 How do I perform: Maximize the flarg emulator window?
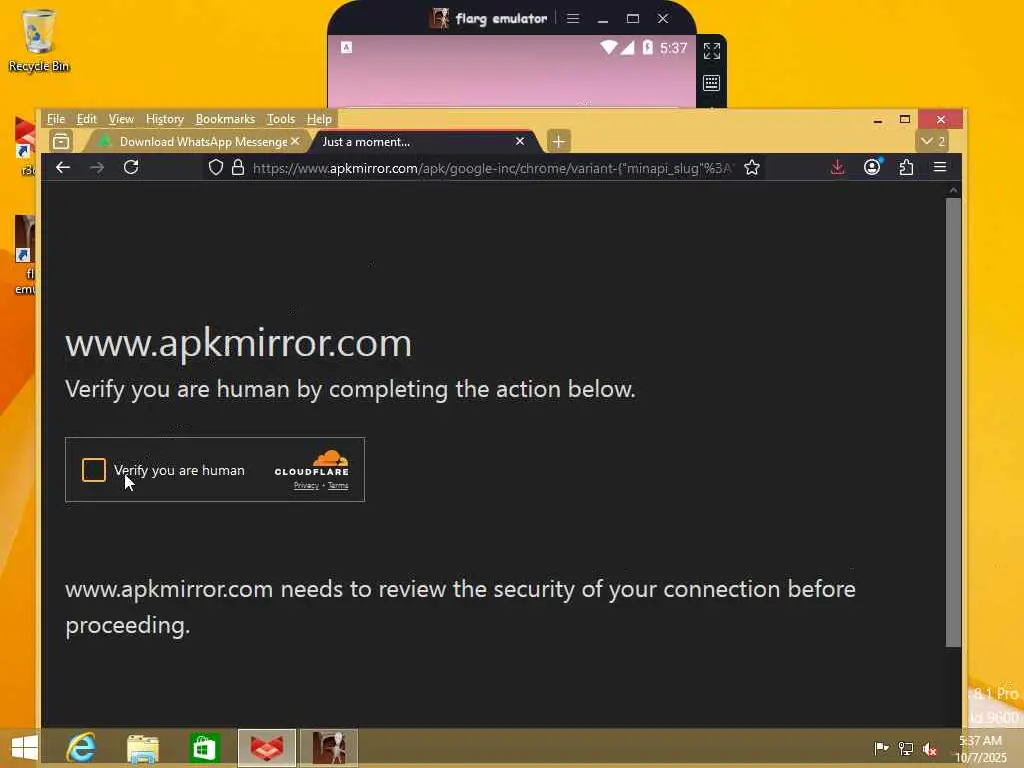click(633, 18)
